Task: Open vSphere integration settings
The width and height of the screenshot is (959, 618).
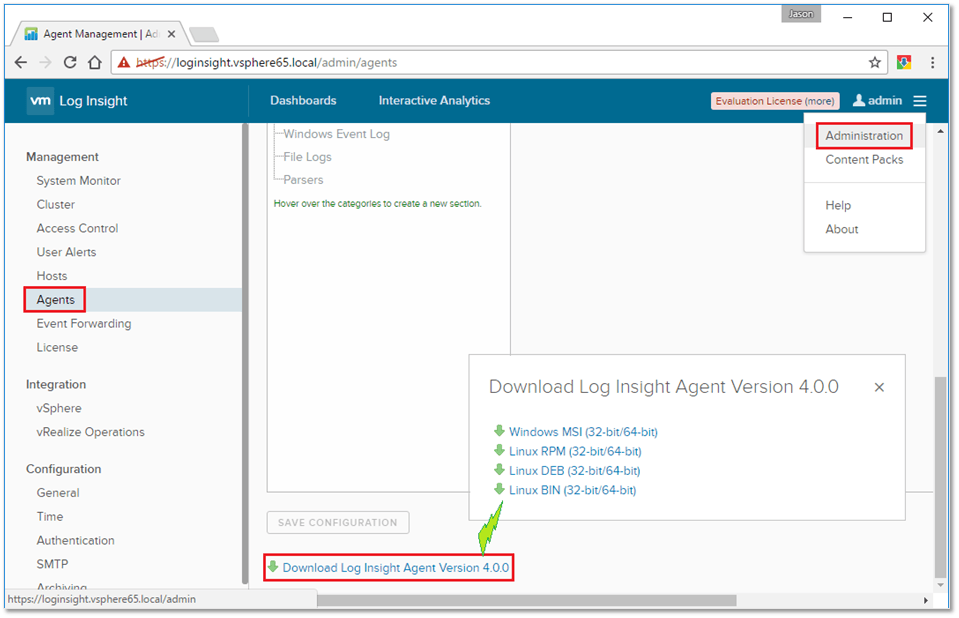Action: [x=59, y=408]
